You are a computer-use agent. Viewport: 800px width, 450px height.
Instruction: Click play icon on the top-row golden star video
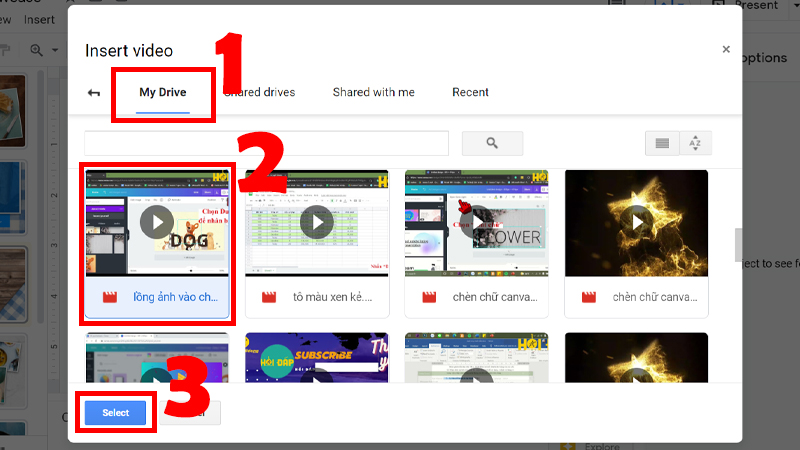pyautogui.click(x=637, y=222)
